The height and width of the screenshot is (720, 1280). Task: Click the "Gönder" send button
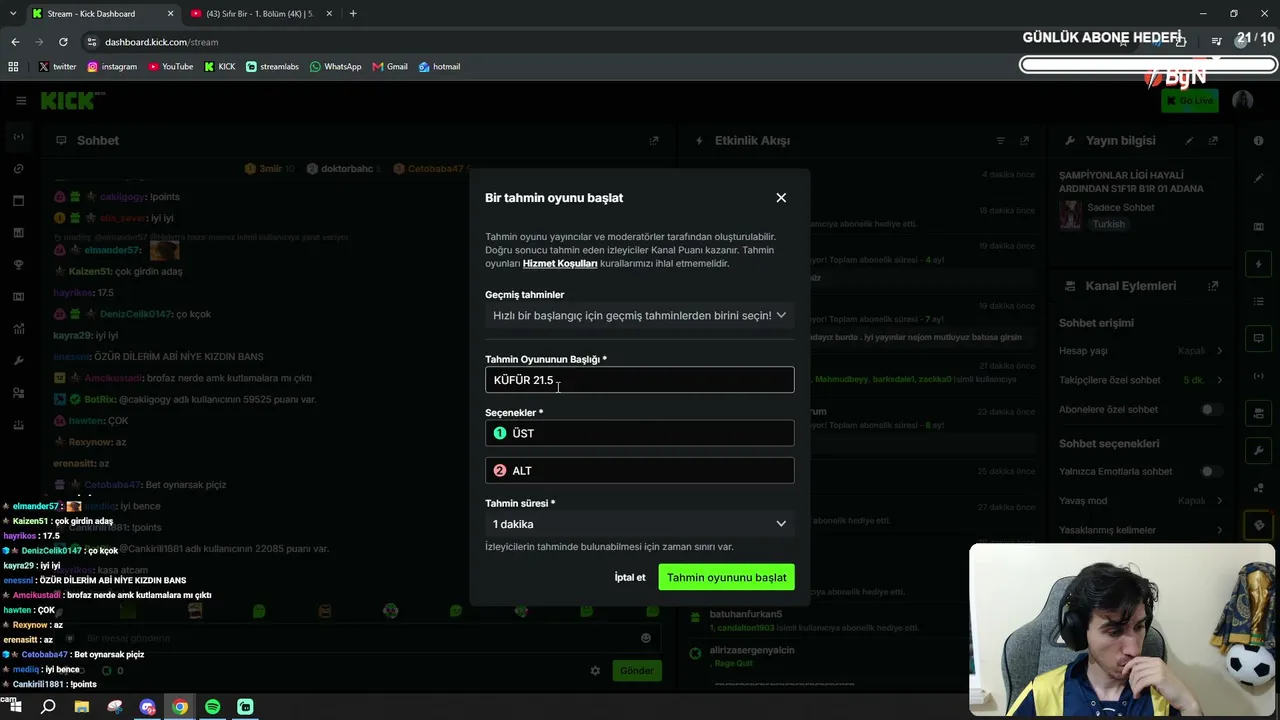[x=637, y=670]
